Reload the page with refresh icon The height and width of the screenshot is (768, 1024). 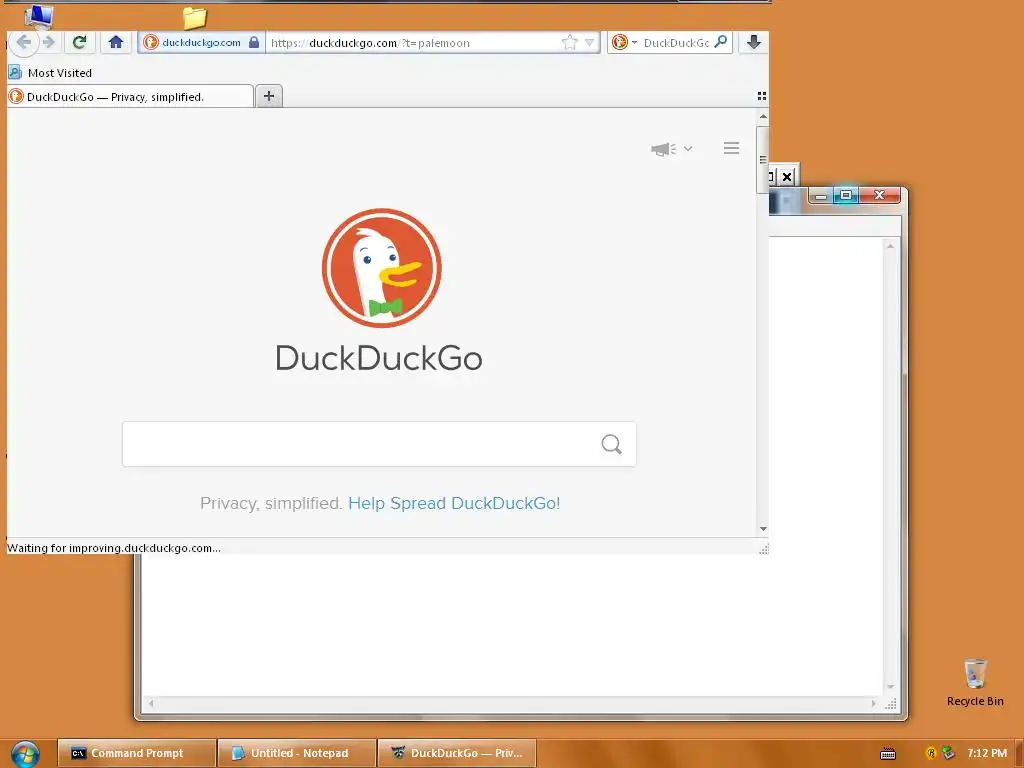(x=80, y=42)
